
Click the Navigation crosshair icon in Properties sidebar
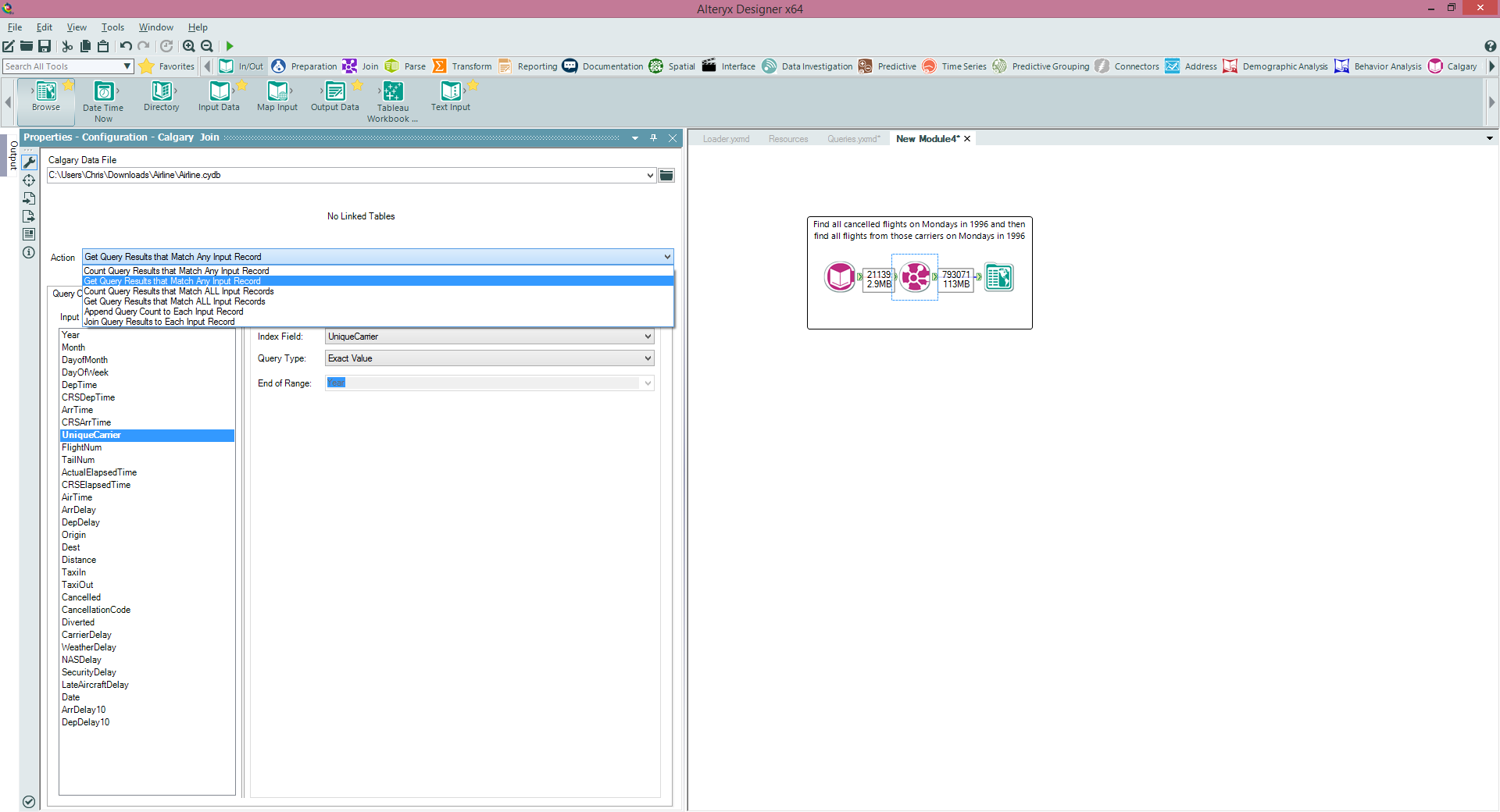[29, 180]
